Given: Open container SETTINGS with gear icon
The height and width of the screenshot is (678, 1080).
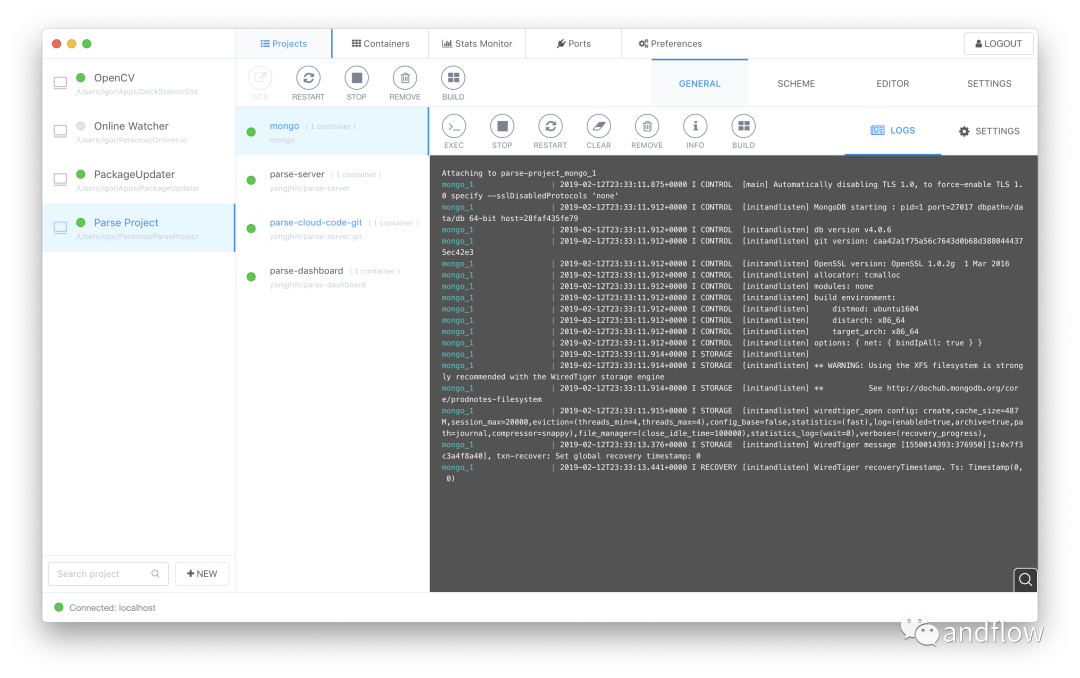Looking at the screenshot, I should pos(989,131).
